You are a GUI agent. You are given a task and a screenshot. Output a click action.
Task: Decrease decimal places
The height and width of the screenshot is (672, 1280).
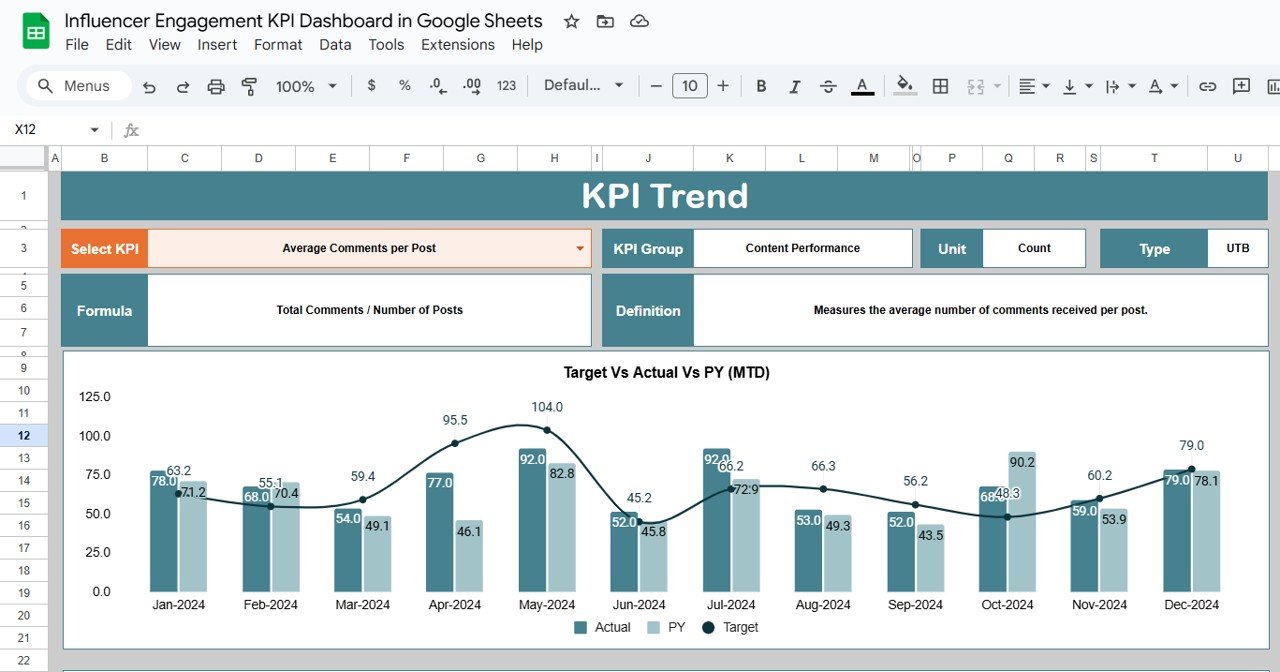[x=438, y=86]
